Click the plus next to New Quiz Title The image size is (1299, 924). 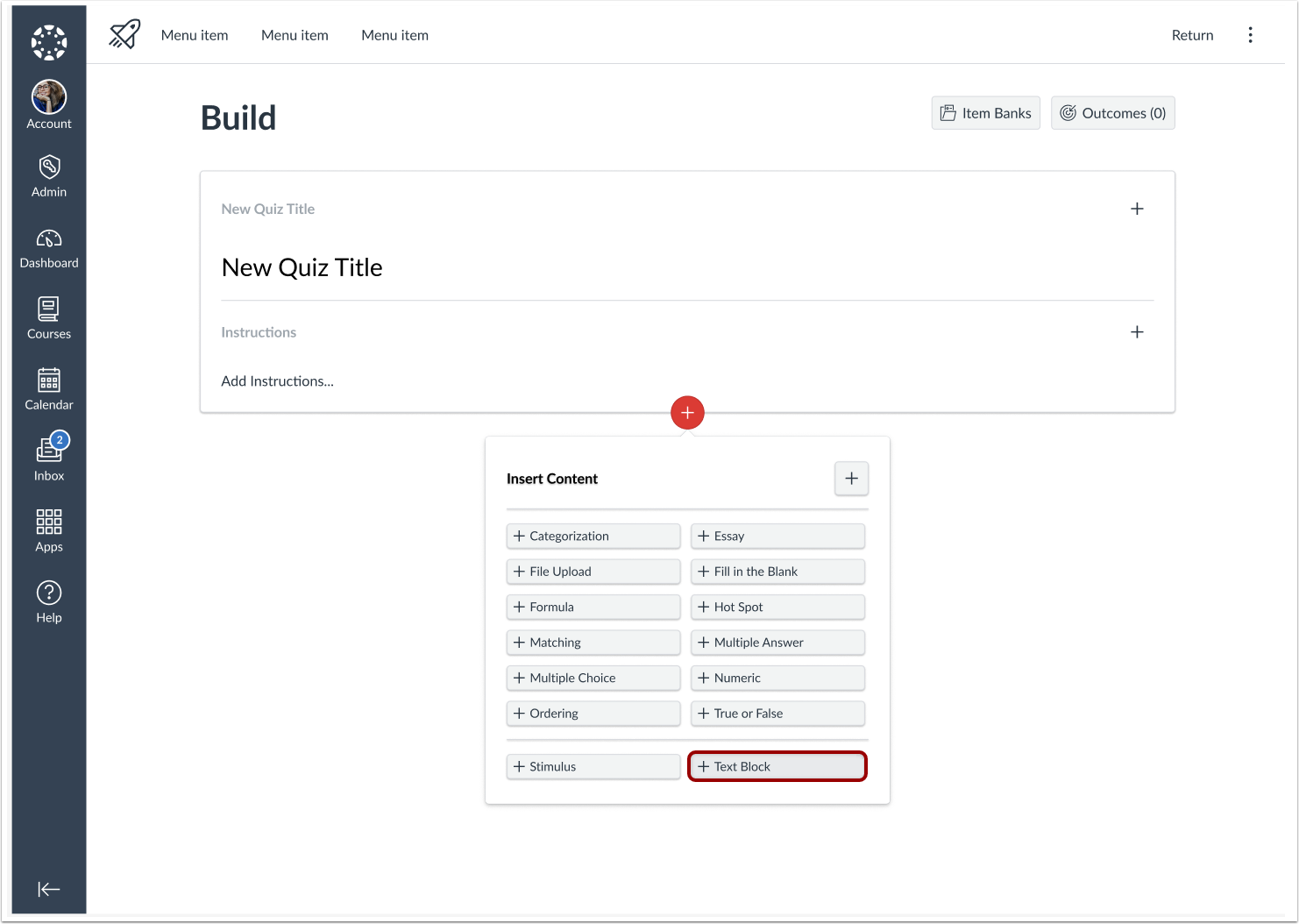pos(1137,209)
